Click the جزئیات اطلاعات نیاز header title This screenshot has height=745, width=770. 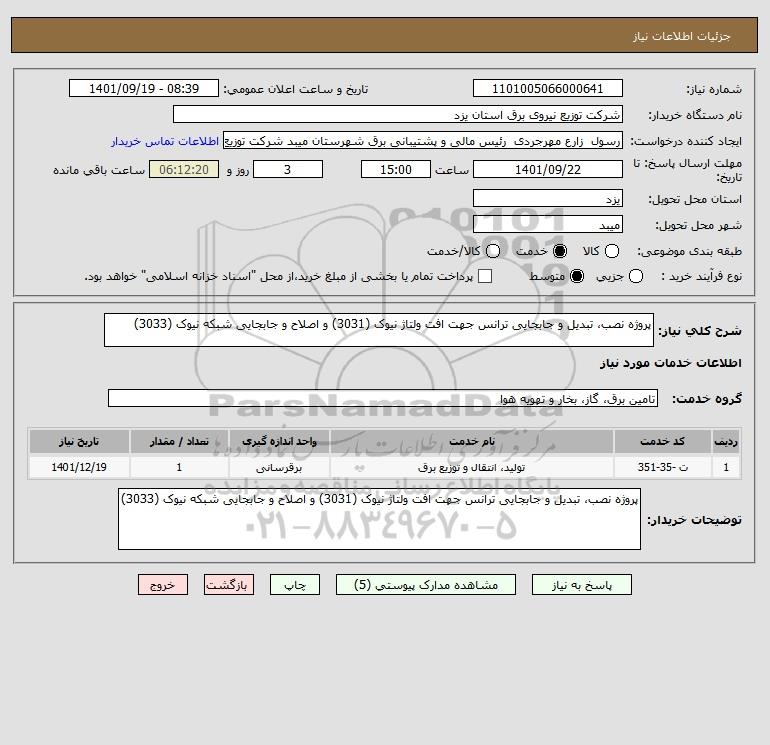click(682, 36)
